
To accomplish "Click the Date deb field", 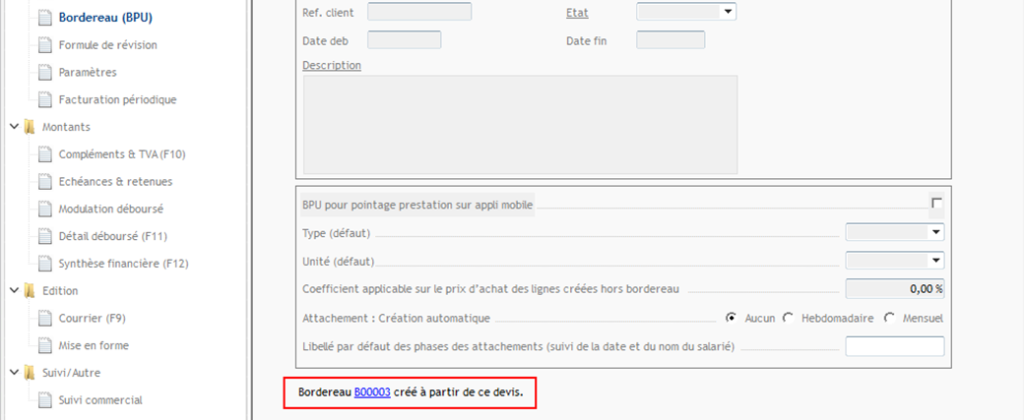I will pyautogui.click(x=404, y=40).
